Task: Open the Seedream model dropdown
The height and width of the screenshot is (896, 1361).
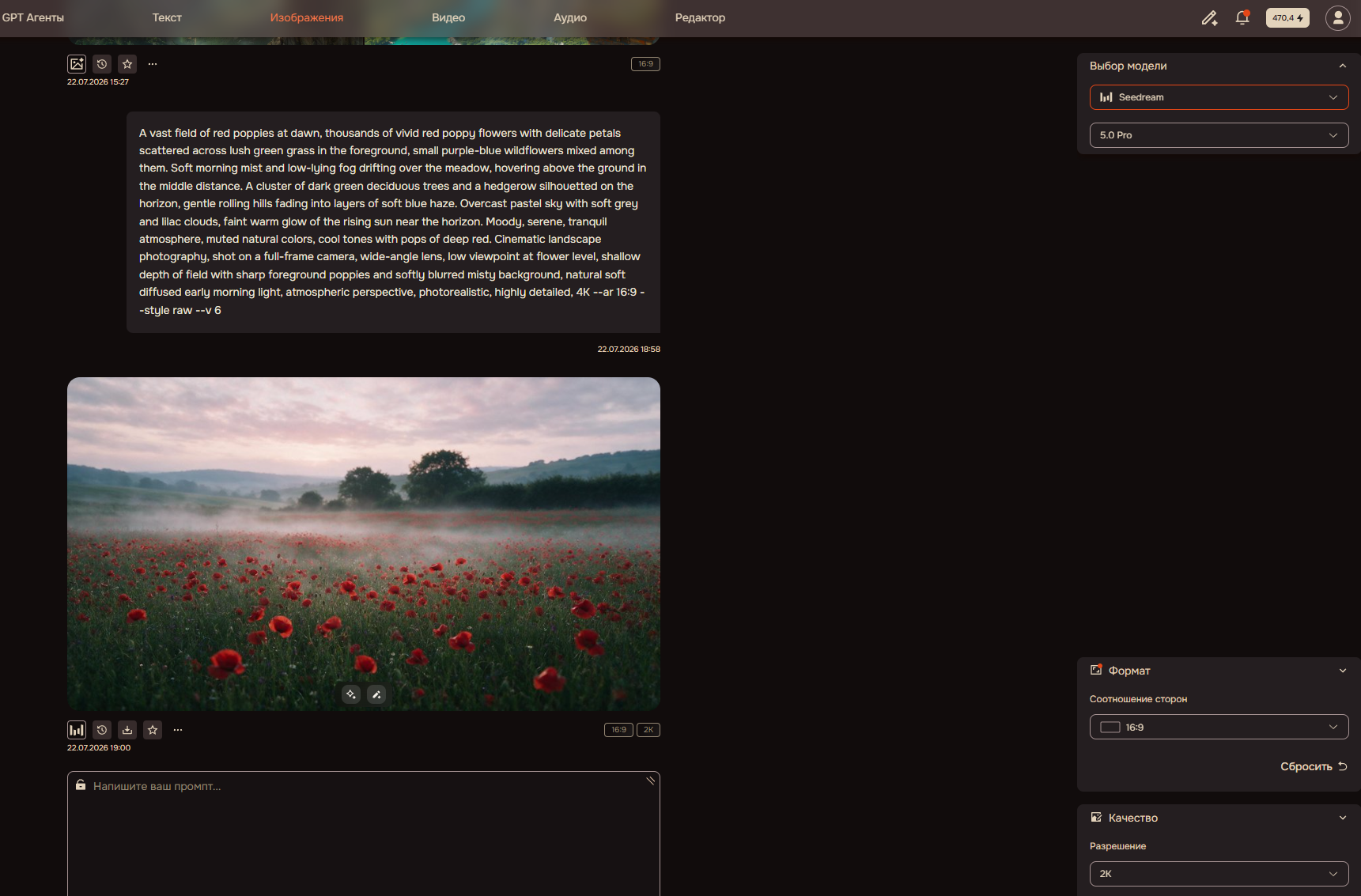Action: (x=1219, y=97)
